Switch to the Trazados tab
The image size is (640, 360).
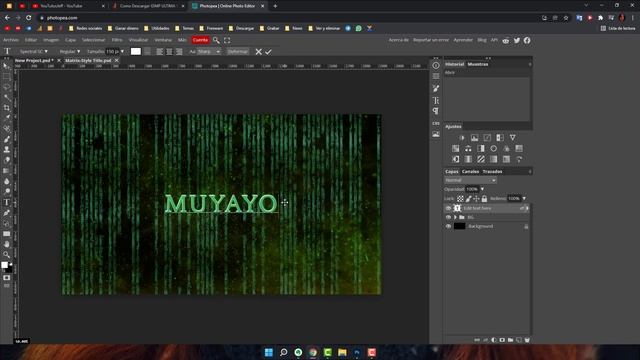(492, 171)
